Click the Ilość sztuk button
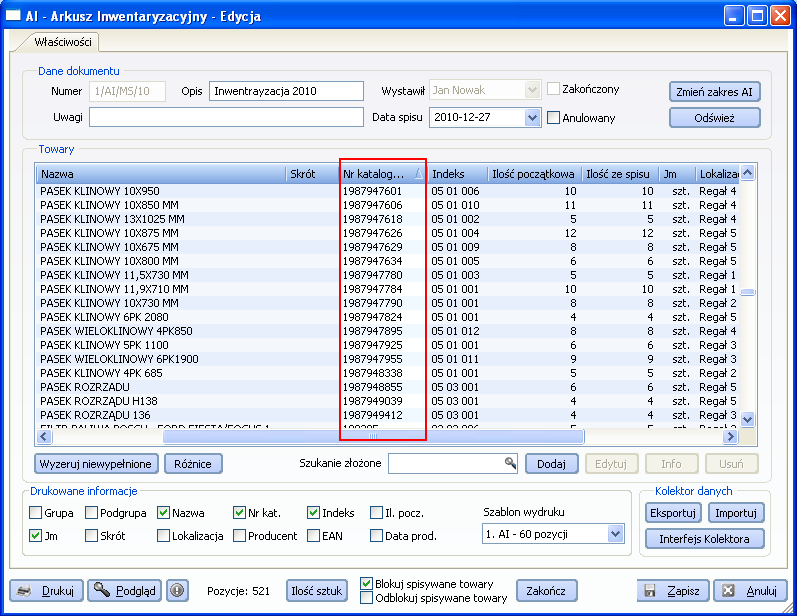The image size is (797, 616). coord(317,591)
